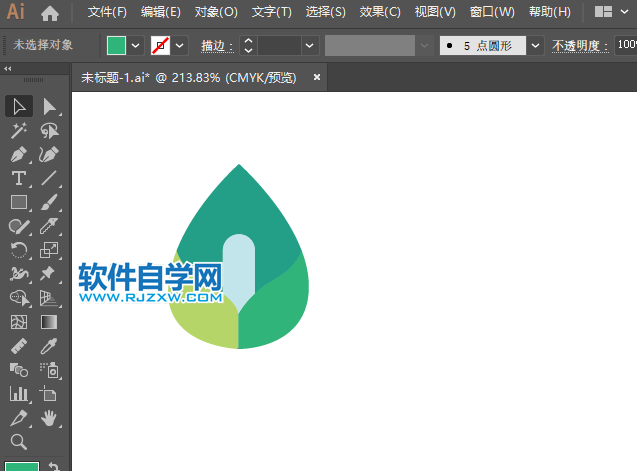Open the 对象(O) menu
This screenshot has width=637, height=471.
(x=216, y=12)
